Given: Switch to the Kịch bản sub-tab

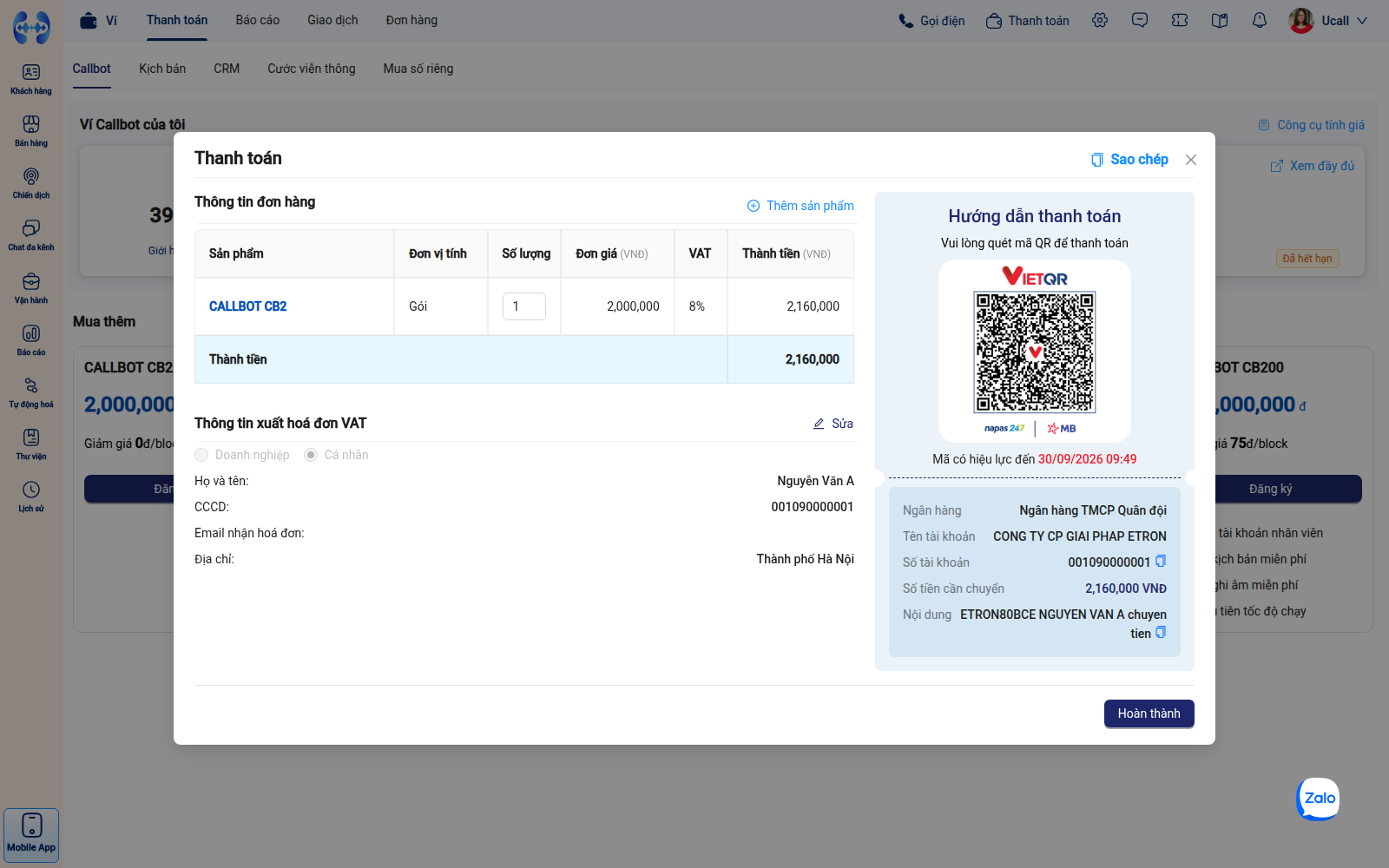Looking at the screenshot, I should (x=162, y=69).
